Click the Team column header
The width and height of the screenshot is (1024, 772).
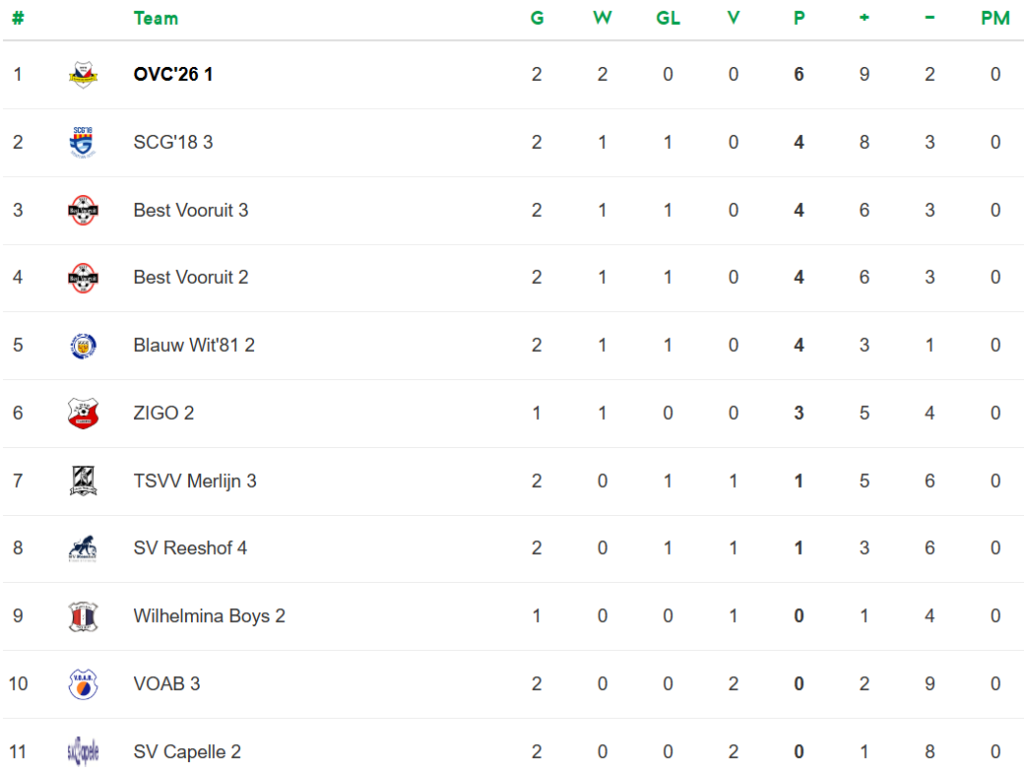(155, 18)
